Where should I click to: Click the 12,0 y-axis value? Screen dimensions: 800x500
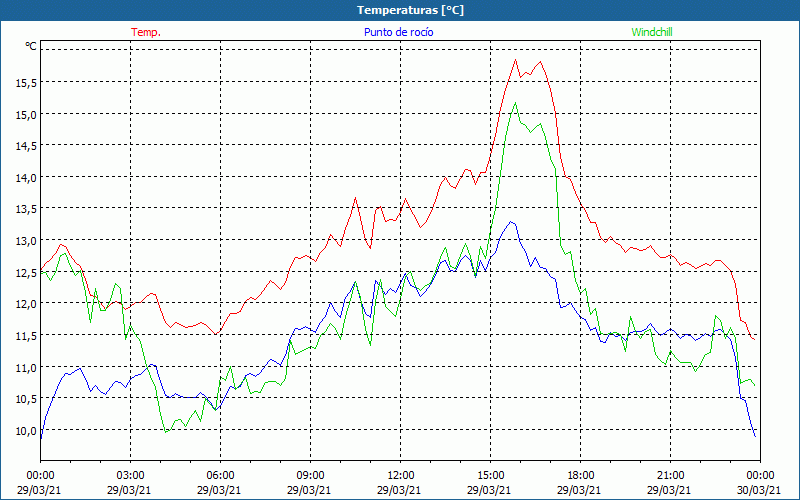[26, 304]
